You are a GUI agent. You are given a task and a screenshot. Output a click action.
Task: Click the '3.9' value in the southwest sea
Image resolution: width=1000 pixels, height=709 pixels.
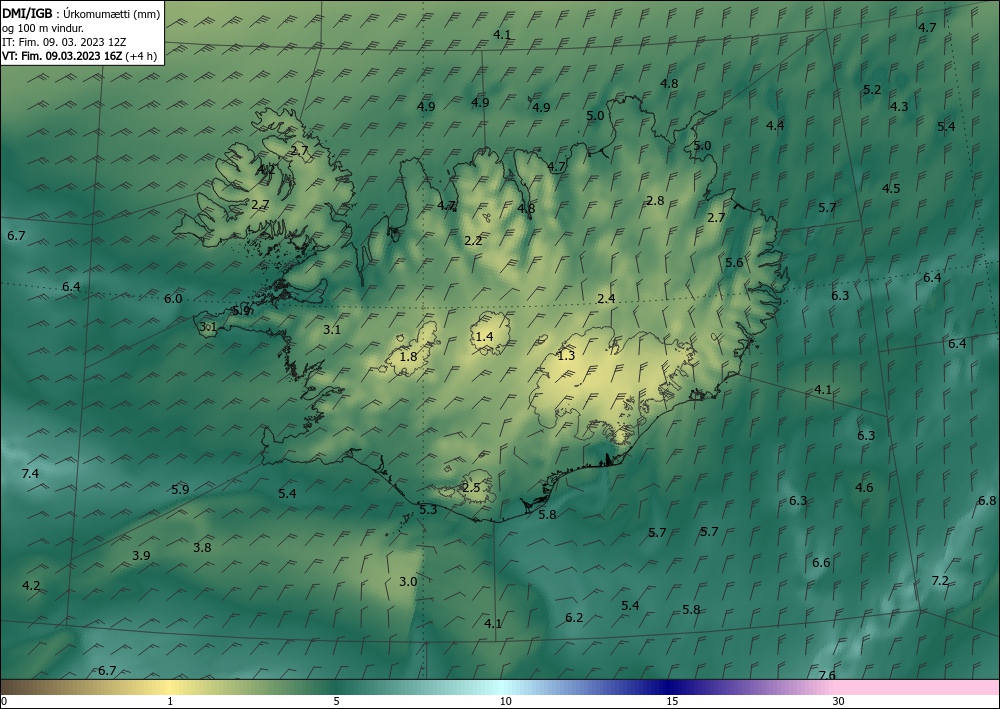point(141,555)
